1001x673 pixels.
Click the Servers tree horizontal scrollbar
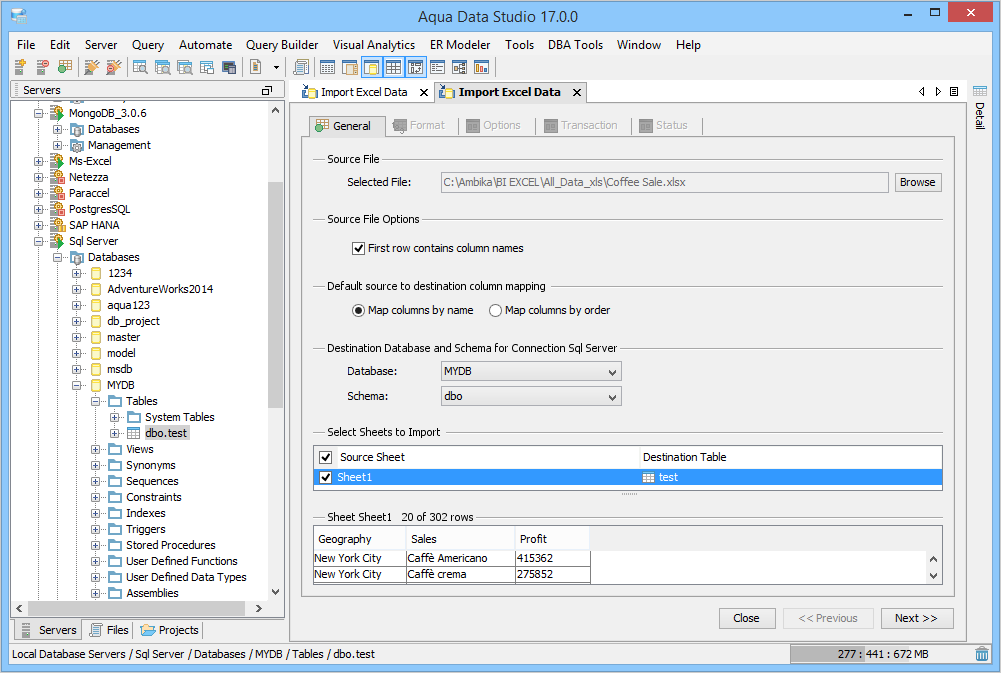[137, 609]
